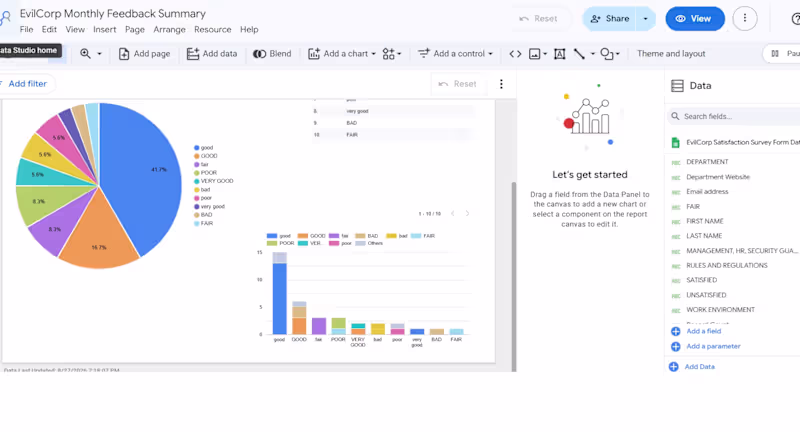Screen dimensions: 800x432
Task: Open the Resource menu
Action: (x=213, y=30)
